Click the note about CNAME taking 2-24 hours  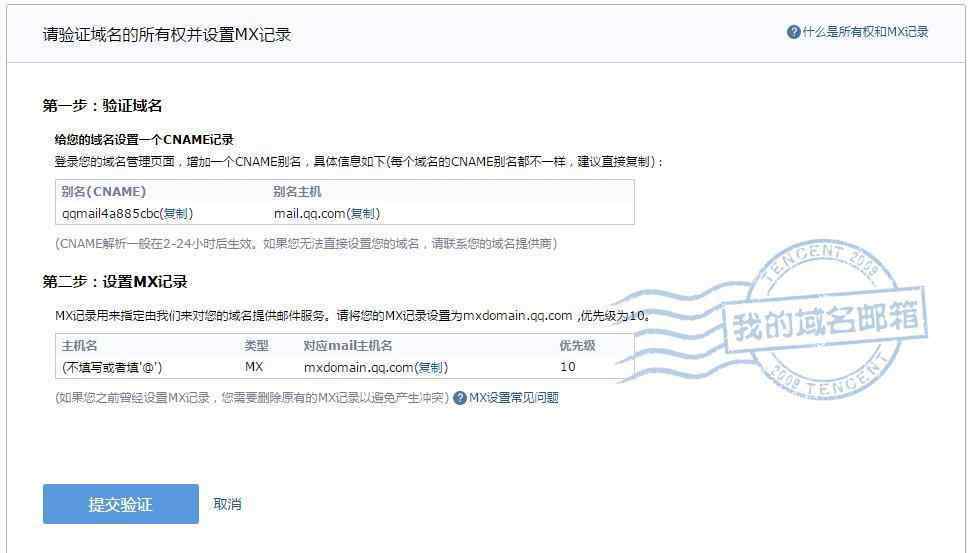(306, 243)
